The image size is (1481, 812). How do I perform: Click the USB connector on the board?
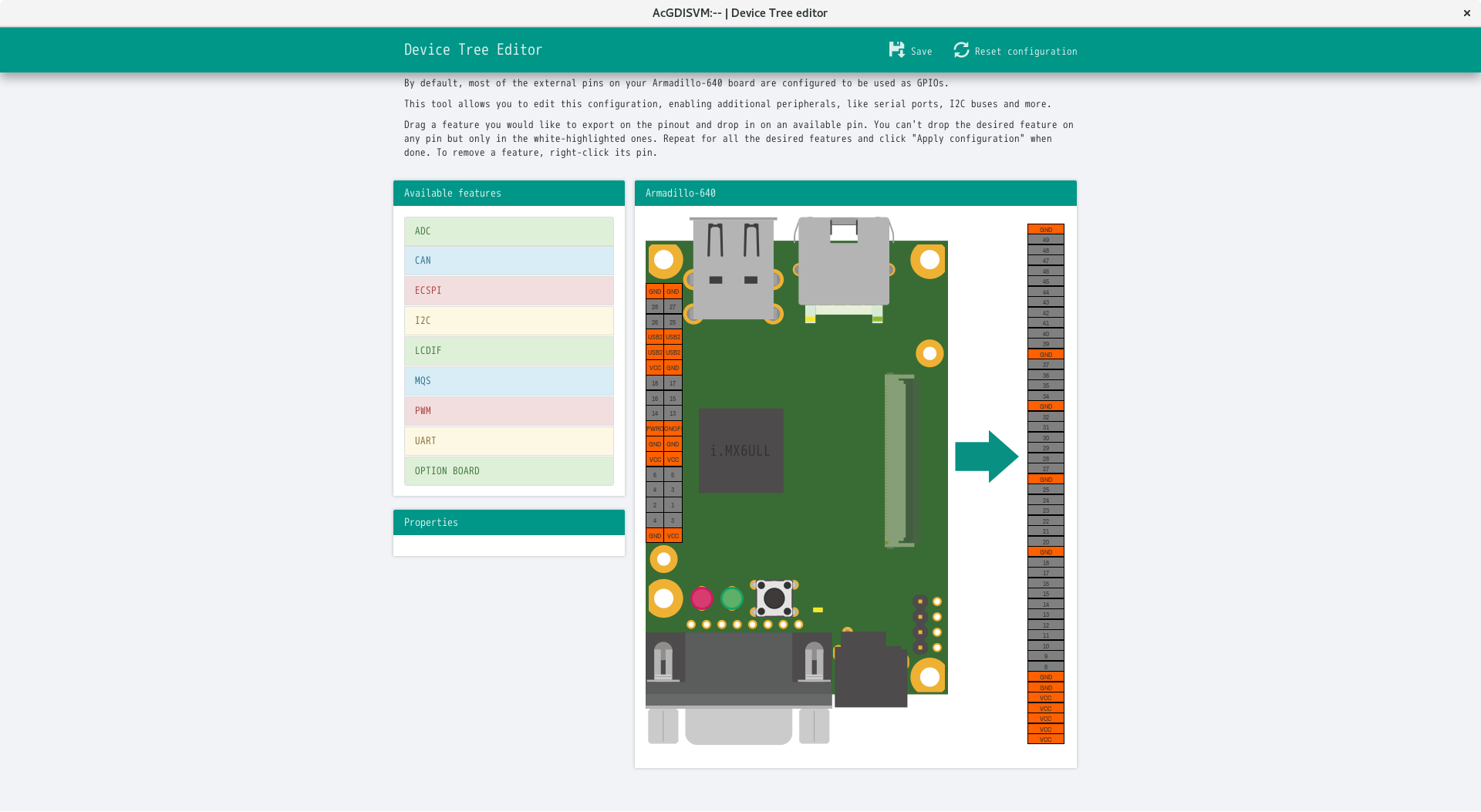(733, 268)
